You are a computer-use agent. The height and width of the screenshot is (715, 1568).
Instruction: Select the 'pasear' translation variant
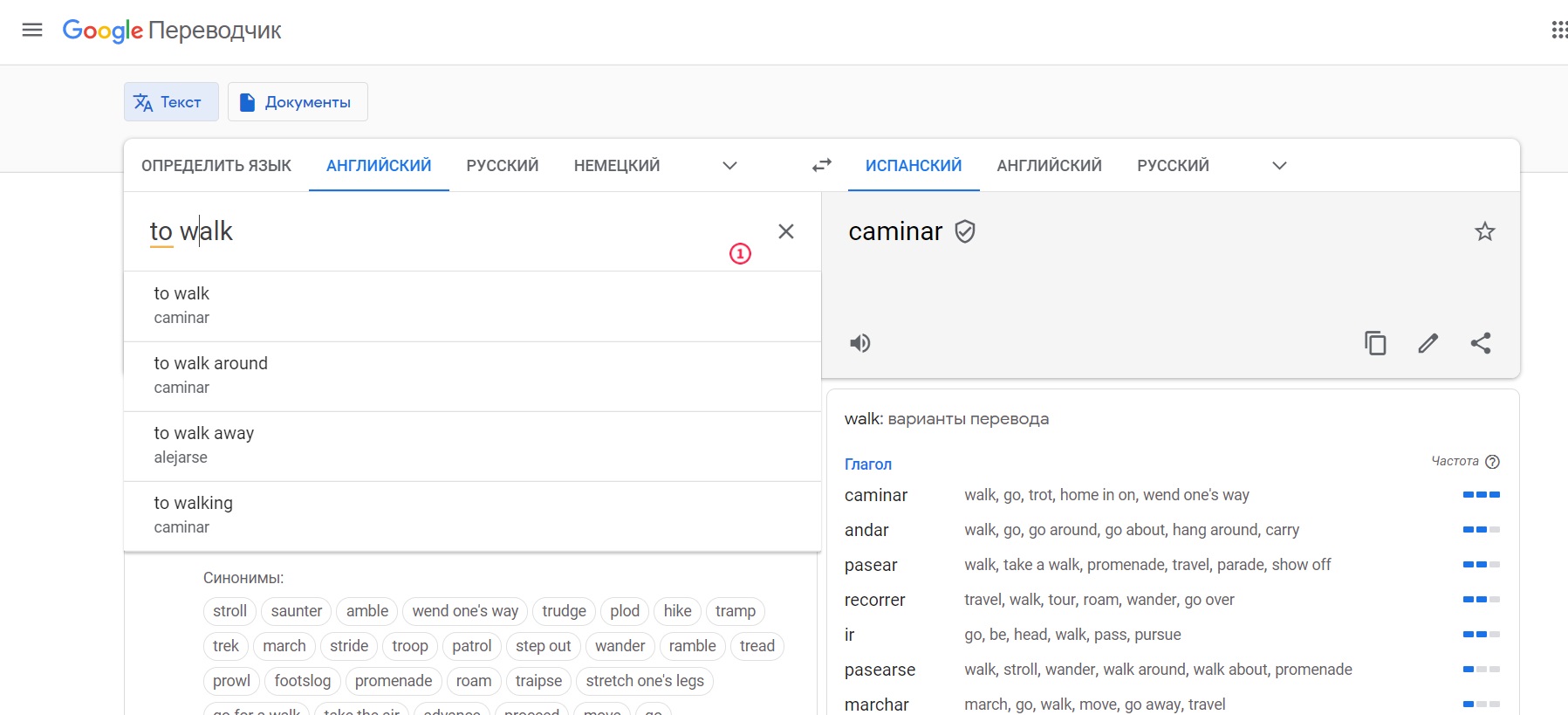click(871, 565)
